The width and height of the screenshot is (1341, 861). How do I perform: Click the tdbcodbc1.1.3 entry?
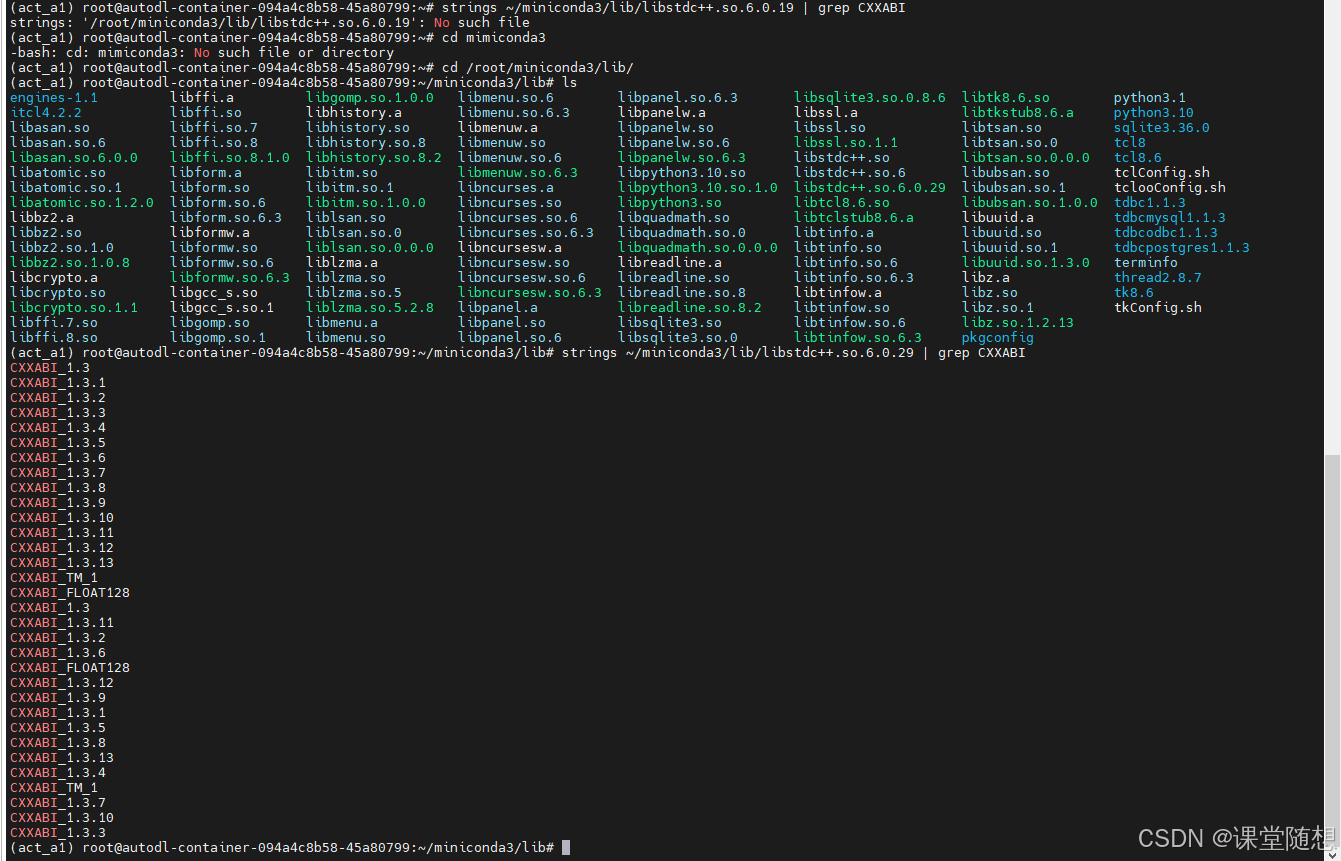(1166, 233)
